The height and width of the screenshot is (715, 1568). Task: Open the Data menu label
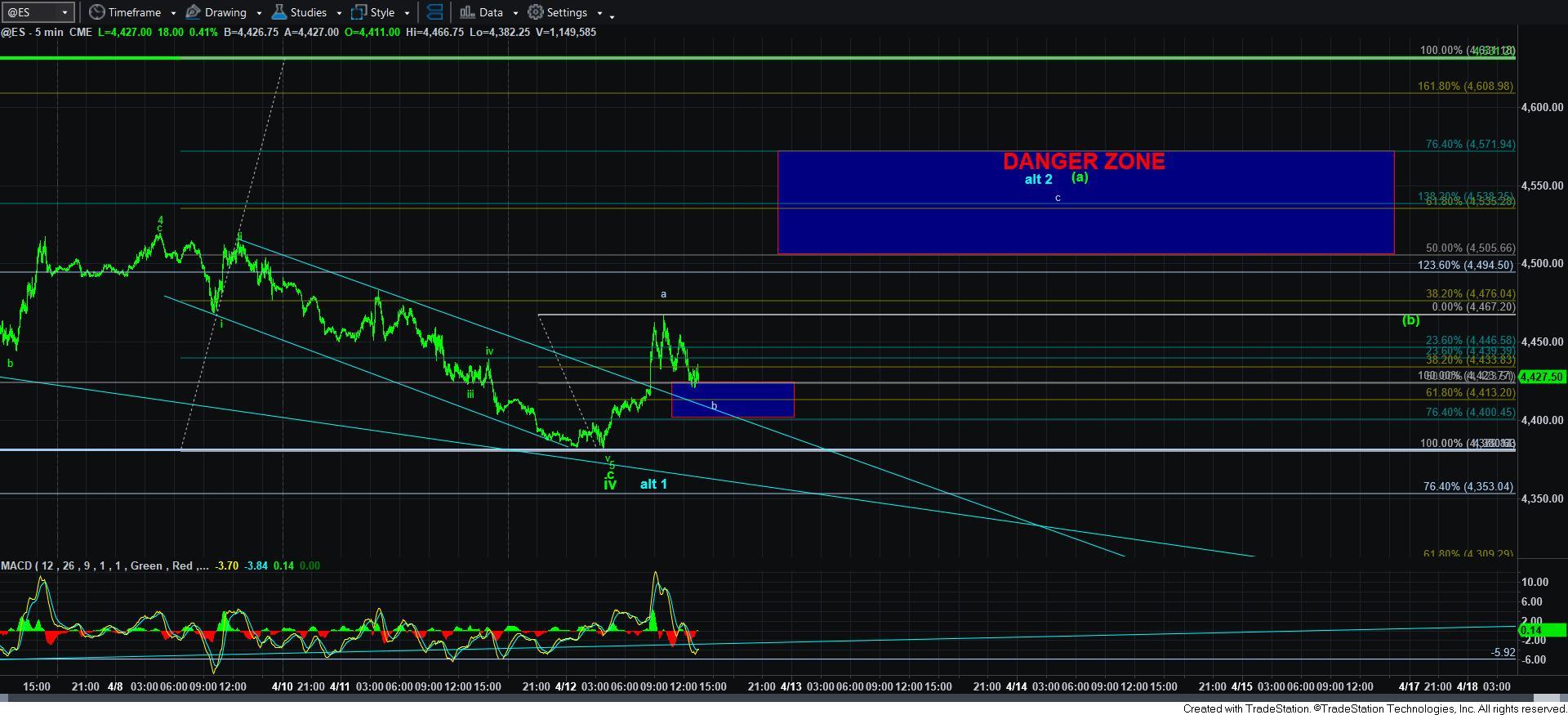pyautogui.click(x=491, y=12)
